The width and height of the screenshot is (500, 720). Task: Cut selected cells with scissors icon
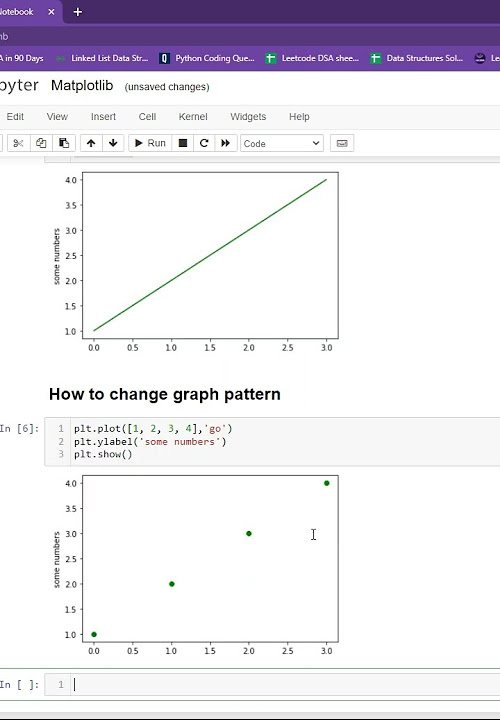click(x=18, y=143)
